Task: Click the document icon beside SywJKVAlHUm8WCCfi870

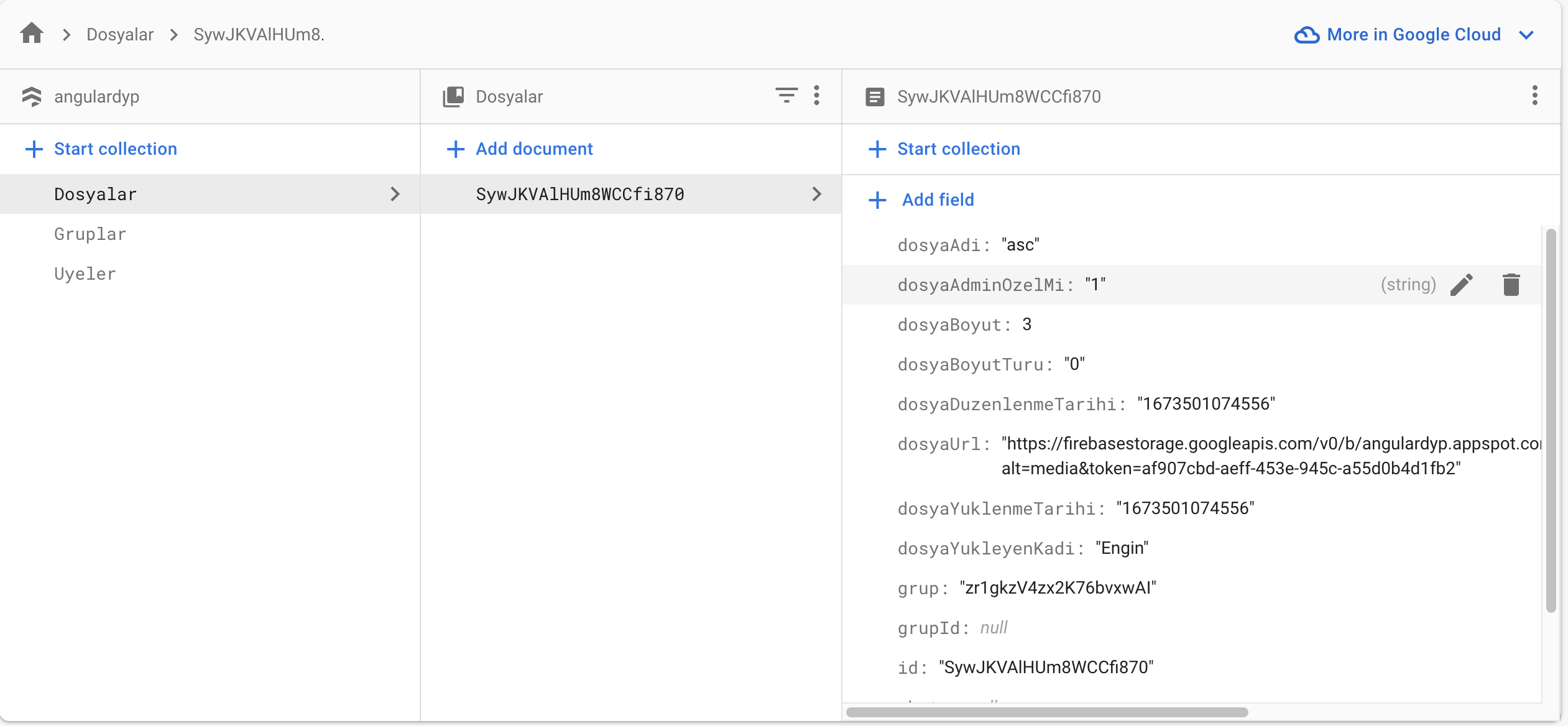Action: (875, 97)
